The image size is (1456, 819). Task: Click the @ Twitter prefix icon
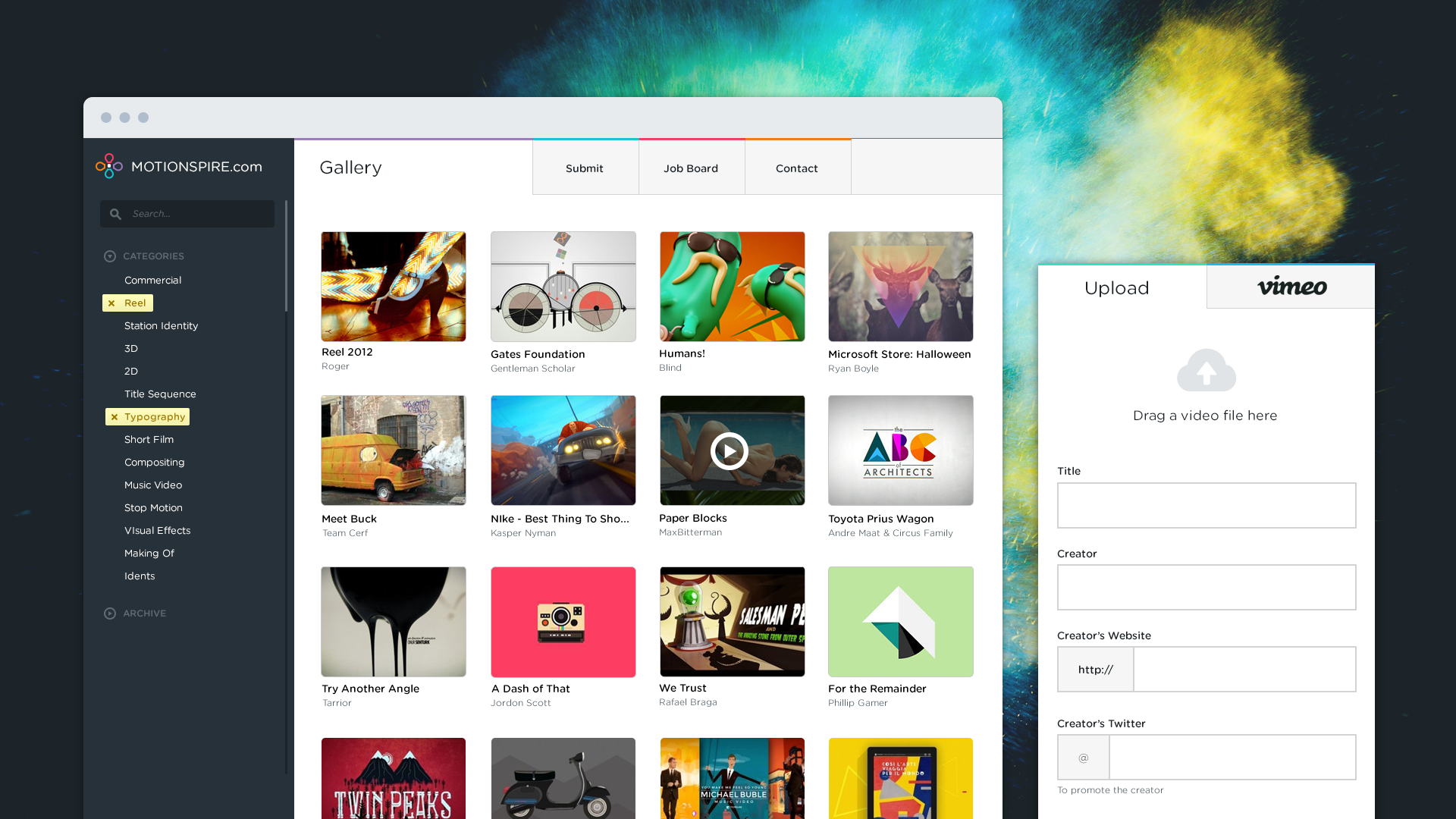click(x=1084, y=758)
